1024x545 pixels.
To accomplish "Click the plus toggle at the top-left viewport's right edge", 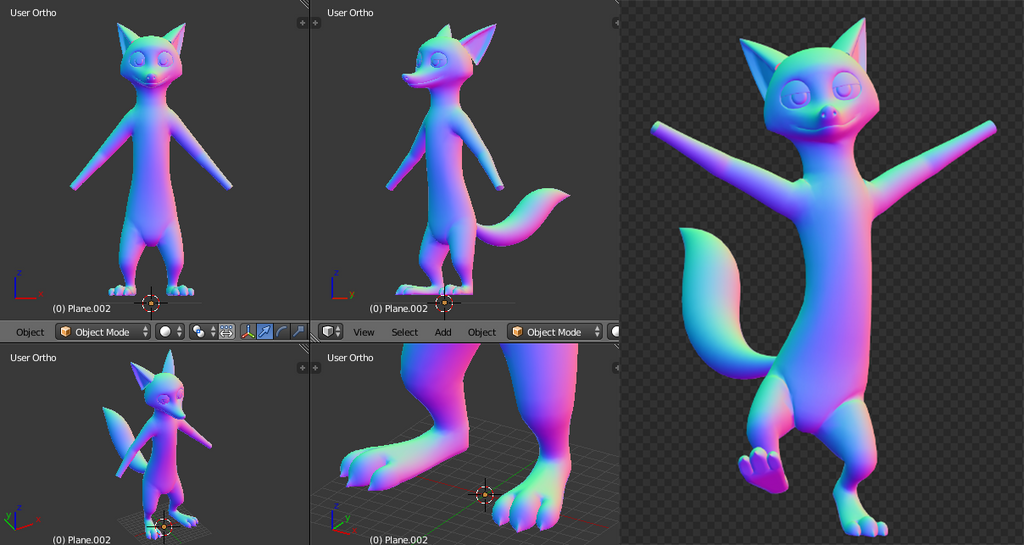I will tap(302, 23).
